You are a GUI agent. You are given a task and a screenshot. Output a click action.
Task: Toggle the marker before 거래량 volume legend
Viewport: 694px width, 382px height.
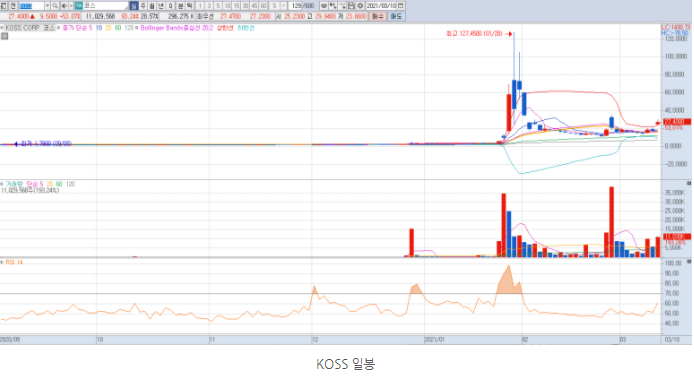pos(2,184)
